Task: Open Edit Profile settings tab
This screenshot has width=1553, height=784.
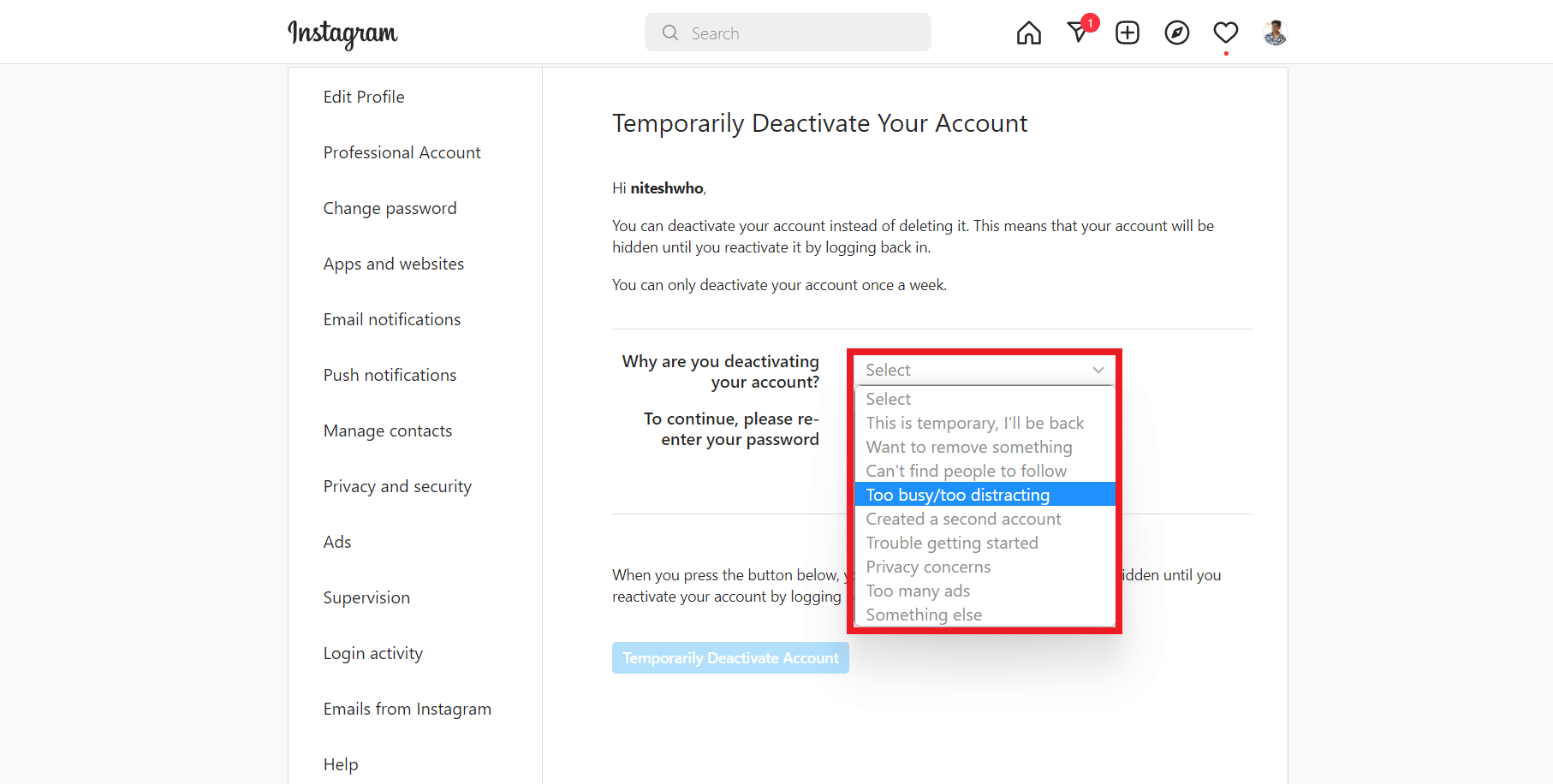Action: [364, 97]
